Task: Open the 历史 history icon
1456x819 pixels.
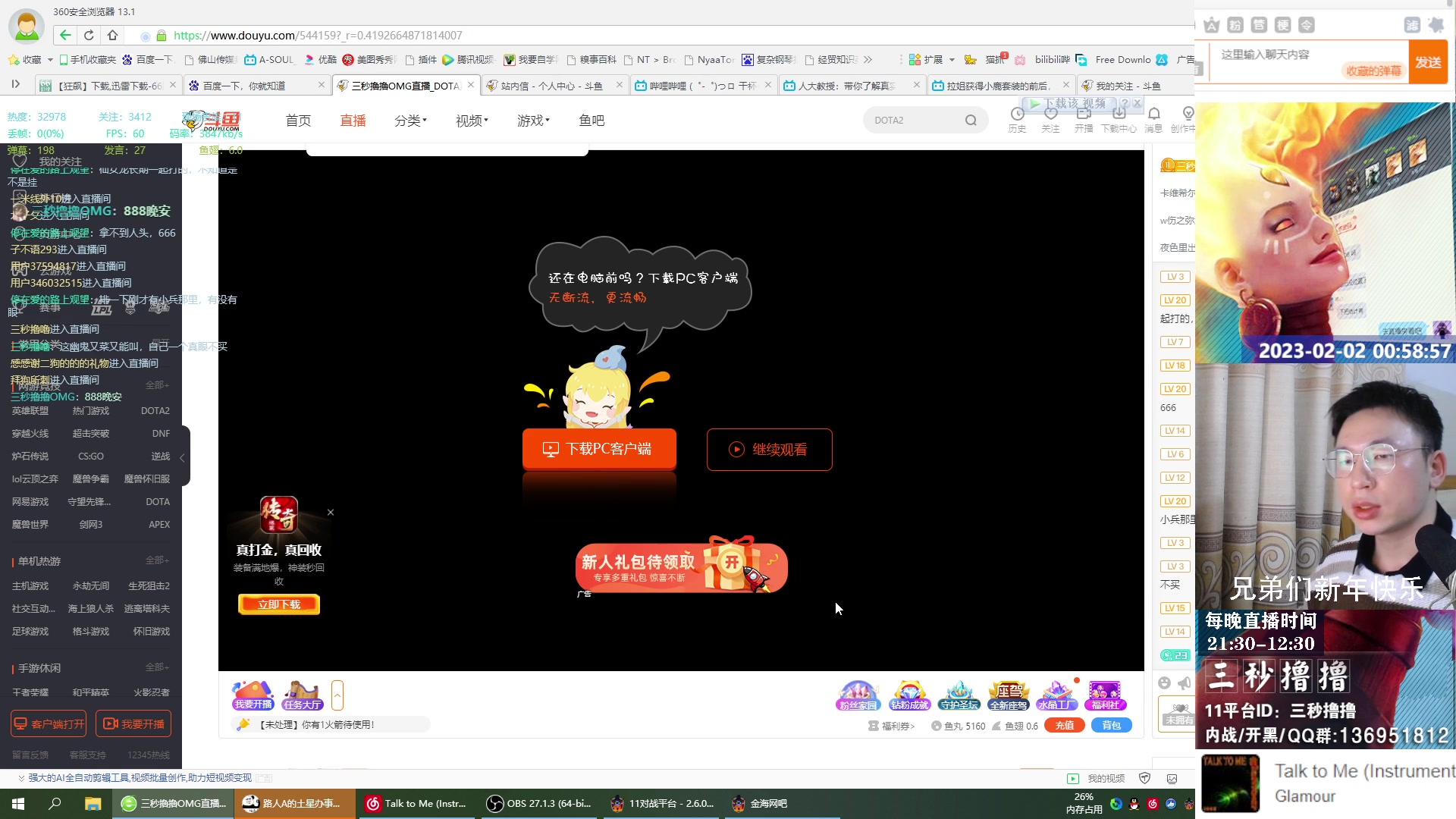Action: pyautogui.click(x=1017, y=120)
